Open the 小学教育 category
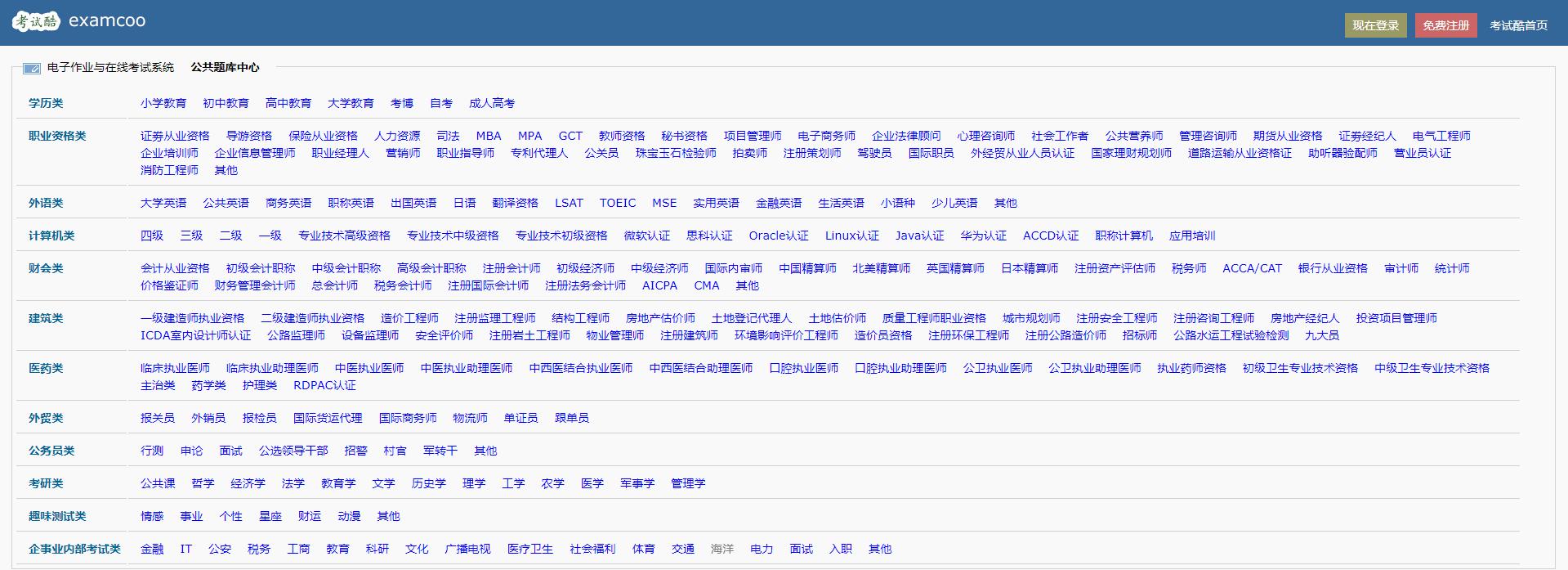Viewport: 1568px width, 570px height. (x=163, y=103)
